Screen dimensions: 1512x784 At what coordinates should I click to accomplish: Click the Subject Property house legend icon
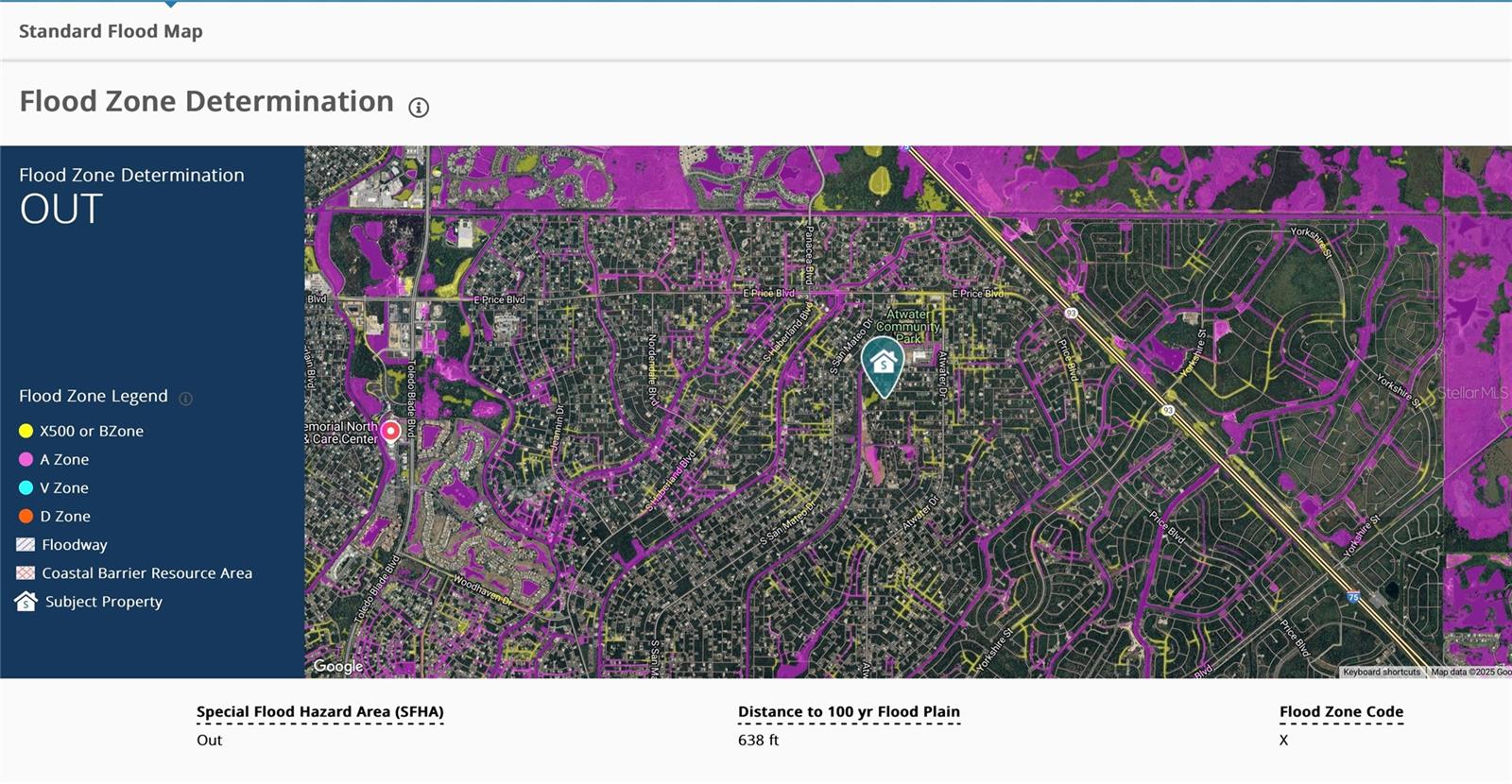pos(26,601)
